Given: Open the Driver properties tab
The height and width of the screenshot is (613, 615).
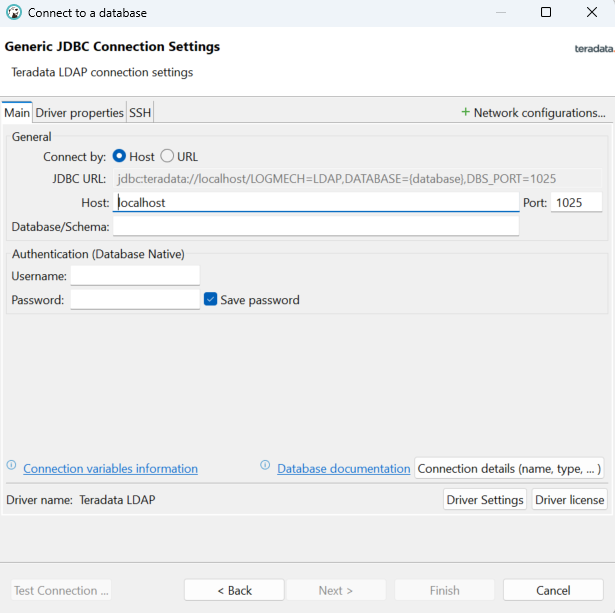Looking at the screenshot, I should [80, 113].
